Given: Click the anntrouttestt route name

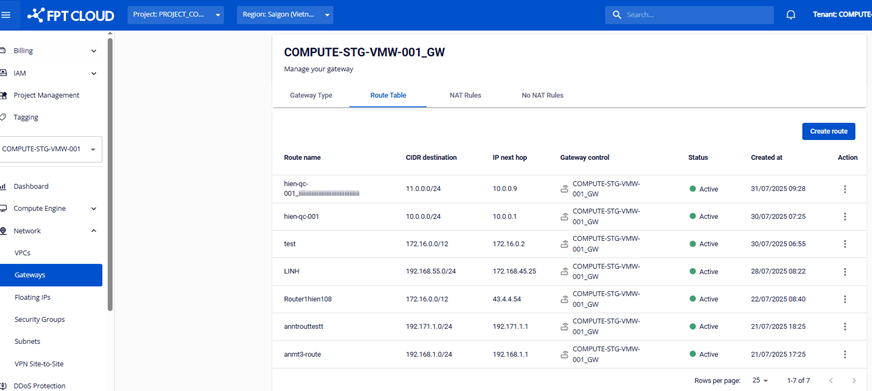Looking at the screenshot, I should 303,326.
